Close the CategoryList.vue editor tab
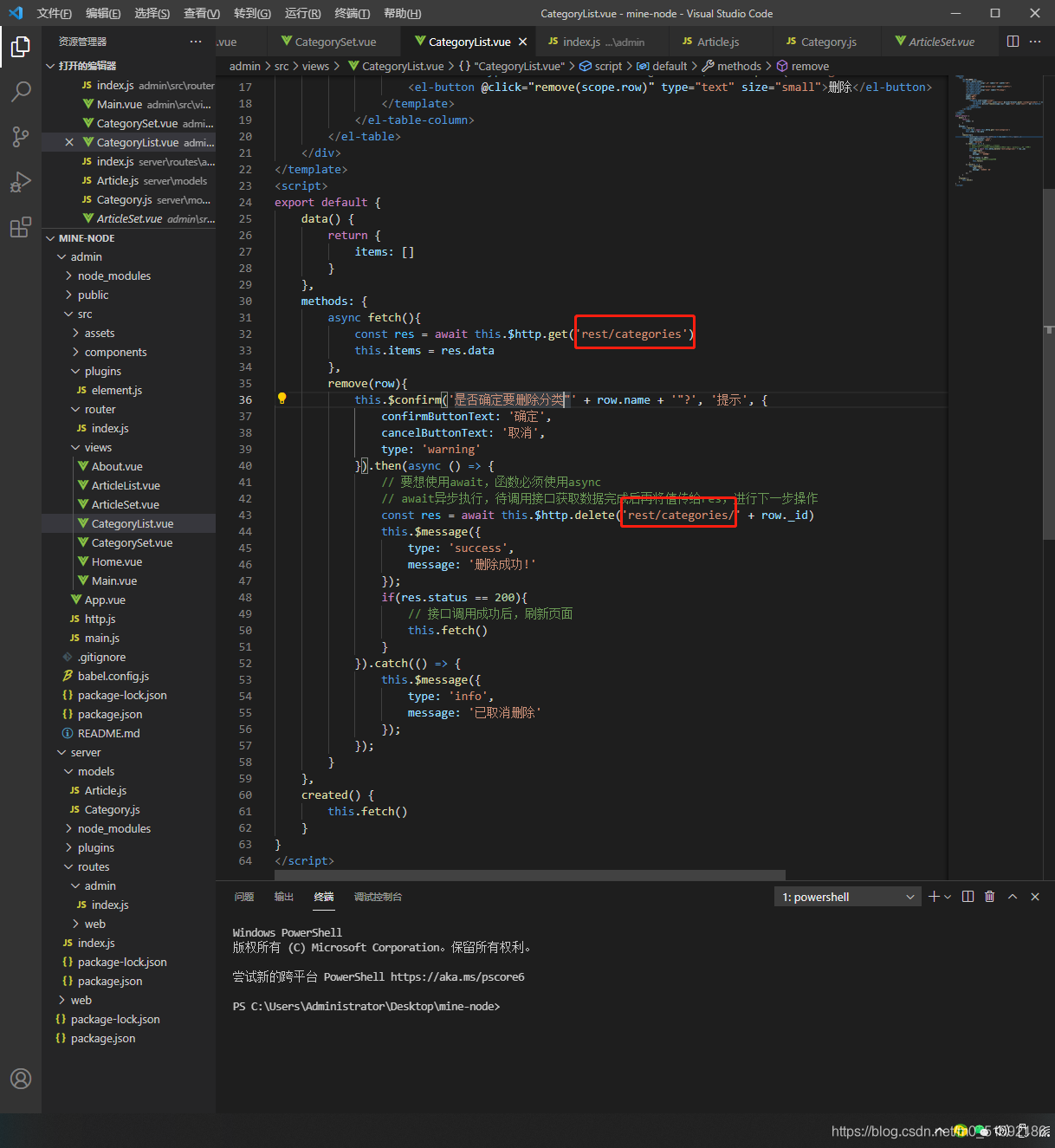Viewport: 1055px width, 1148px height. click(x=522, y=42)
